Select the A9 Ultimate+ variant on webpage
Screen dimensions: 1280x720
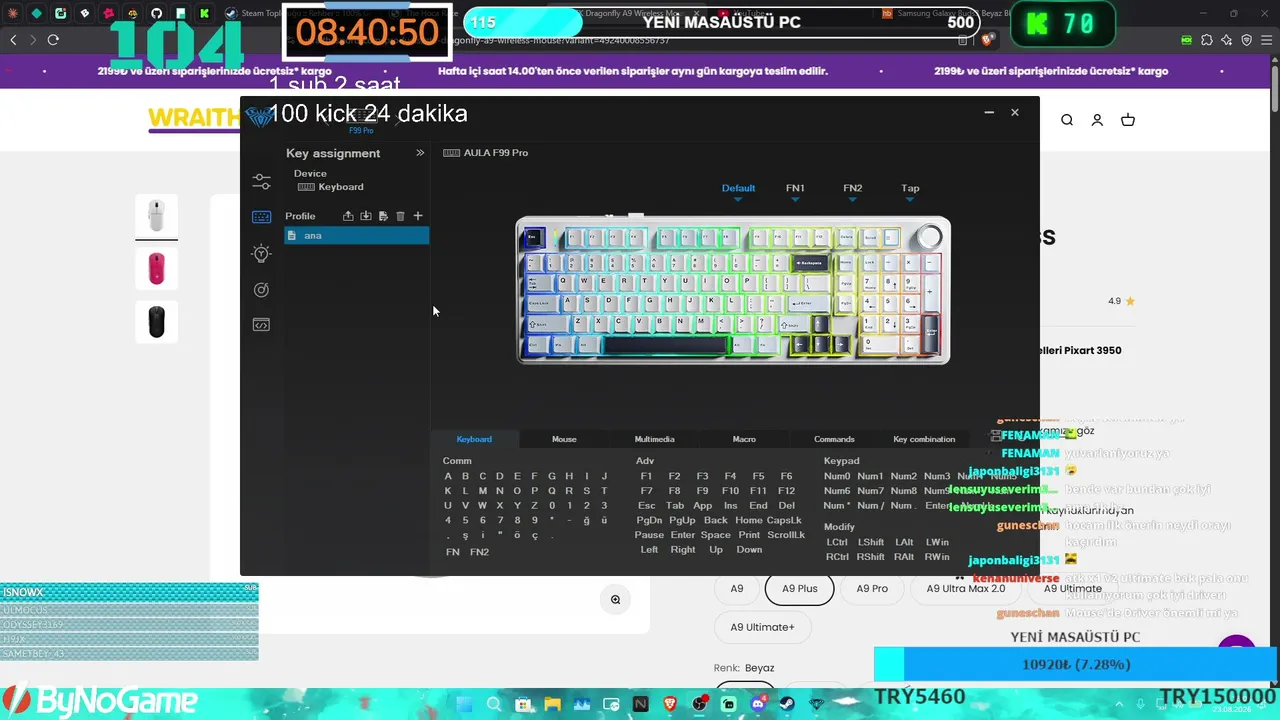click(x=763, y=628)
